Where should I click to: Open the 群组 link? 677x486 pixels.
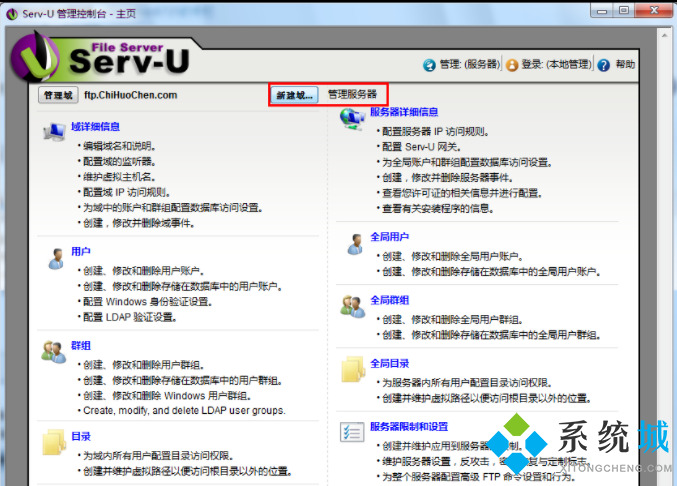pyautogui.click(x=81, y=345)
